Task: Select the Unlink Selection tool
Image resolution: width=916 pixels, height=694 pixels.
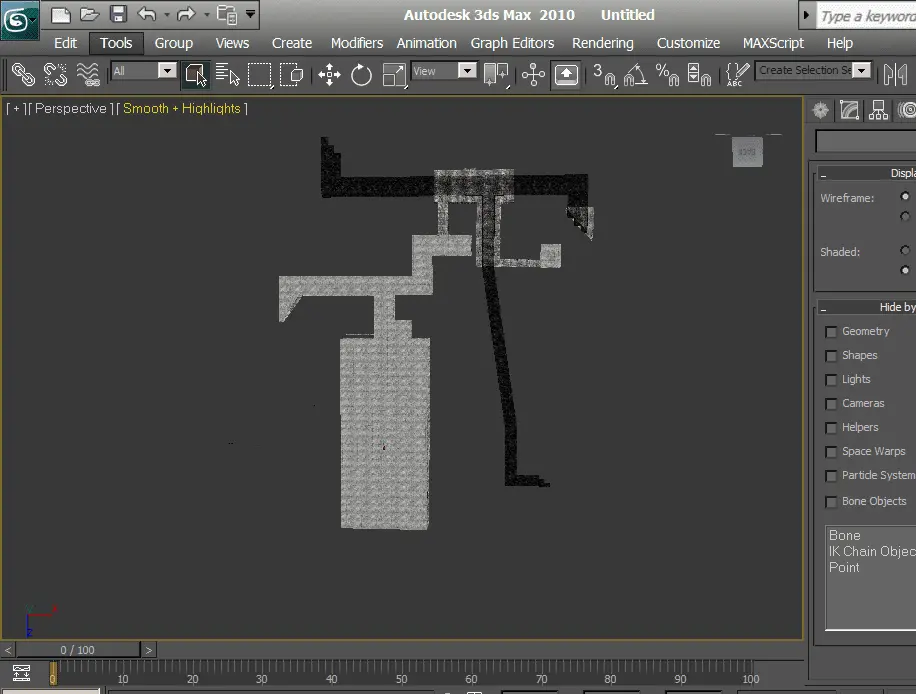Action: [x=55, y=75]
